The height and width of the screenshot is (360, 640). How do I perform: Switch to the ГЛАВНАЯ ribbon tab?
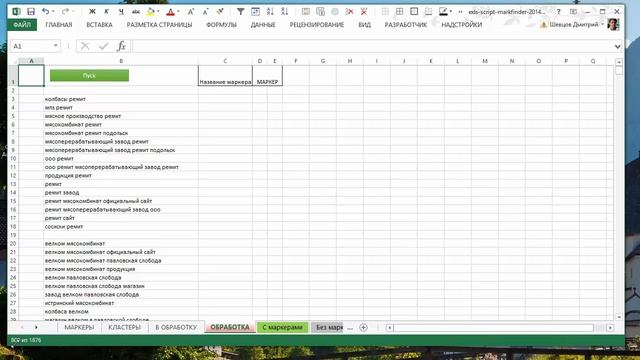click(59, 25)
